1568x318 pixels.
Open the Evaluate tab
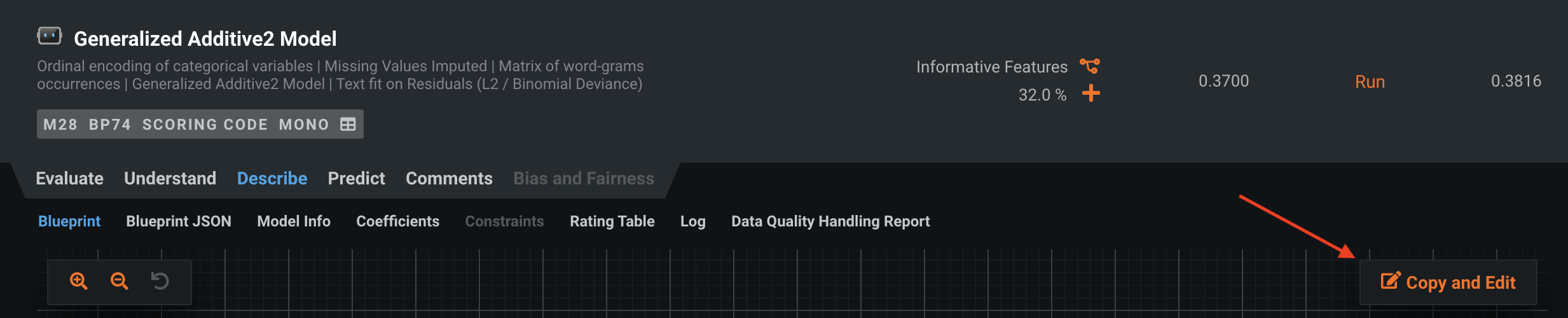pyautogui.click(x=69, y=179)
